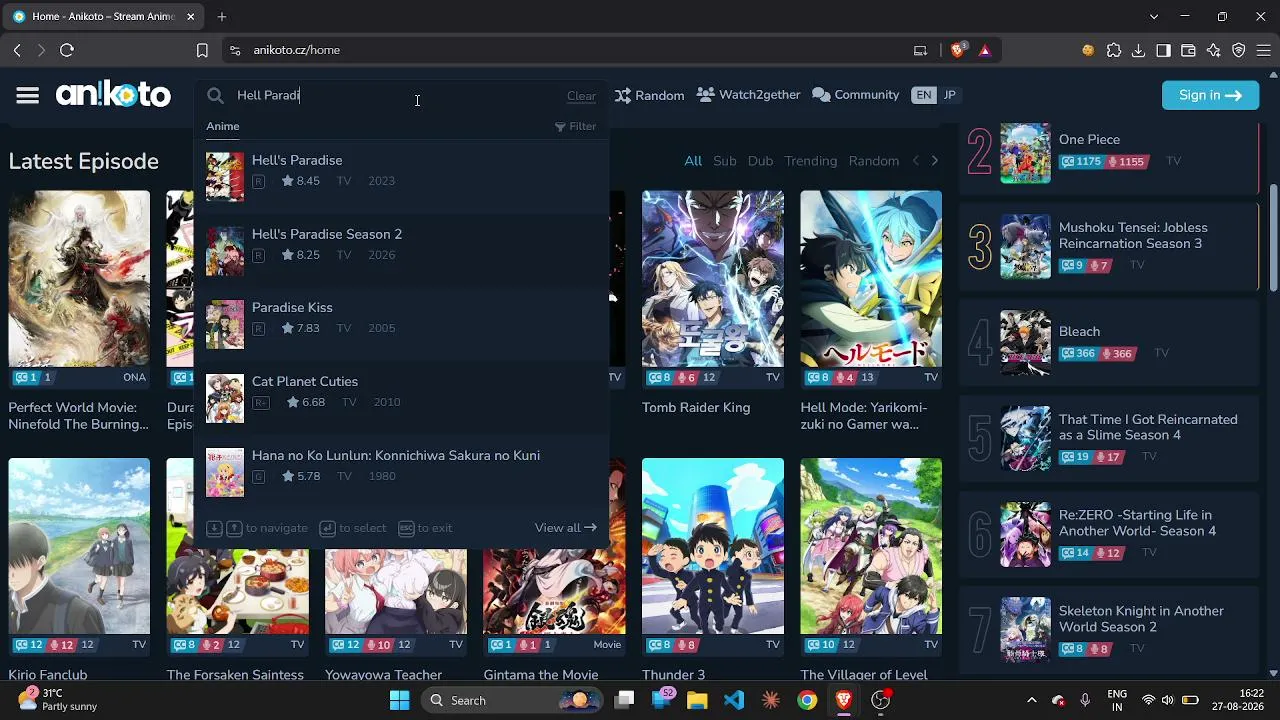Open Hell Mode card thumbnail
Viewport: 1280px width, 720px height.
[x=871, y=279]
